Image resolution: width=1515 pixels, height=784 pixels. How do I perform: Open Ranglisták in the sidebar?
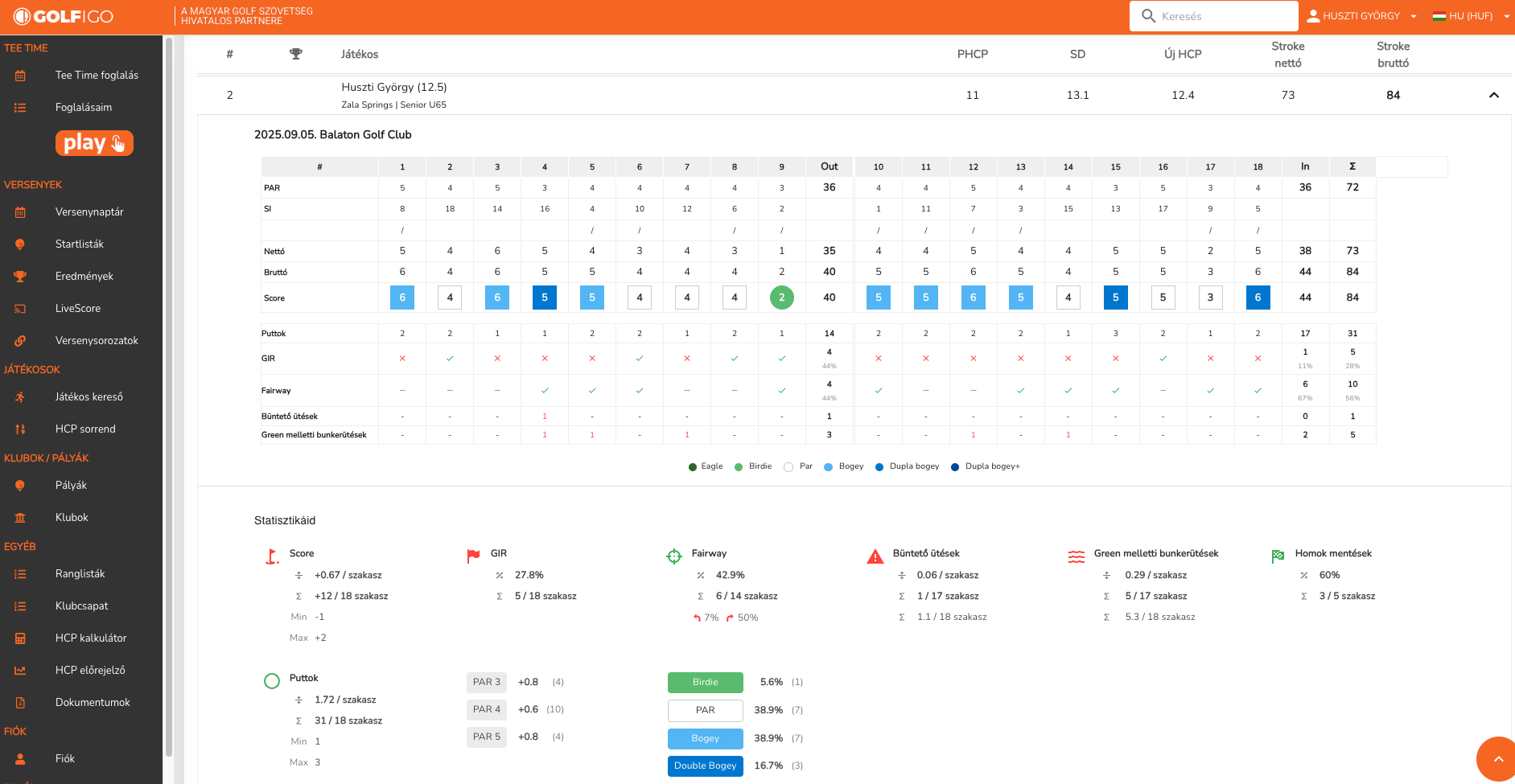pos(80,574)
